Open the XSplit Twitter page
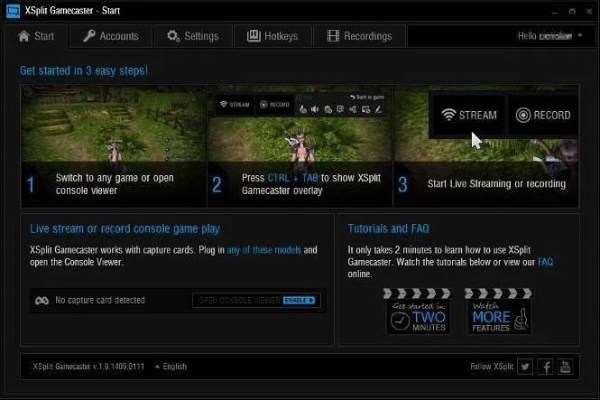Image resolution: width=600 pixels, height=400 pixels. (525, 367)
